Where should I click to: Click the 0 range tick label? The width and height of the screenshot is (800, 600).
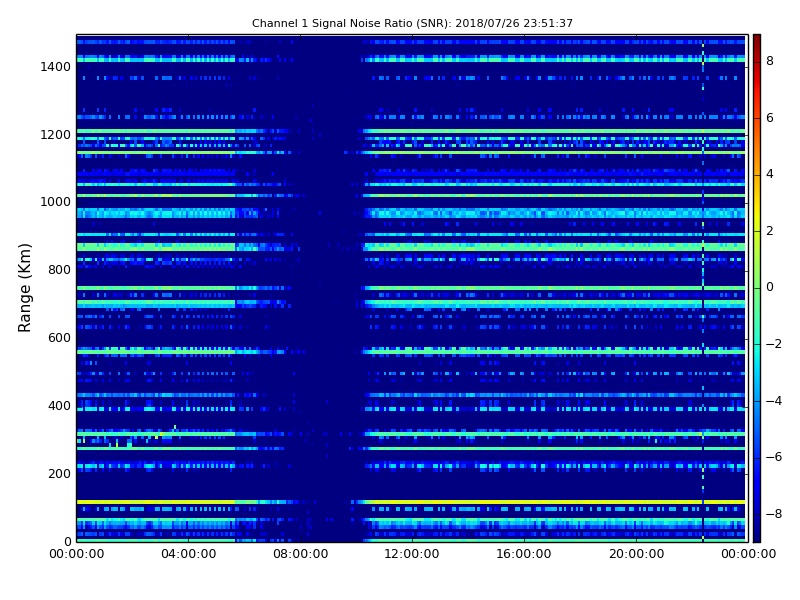click(67, 541)
